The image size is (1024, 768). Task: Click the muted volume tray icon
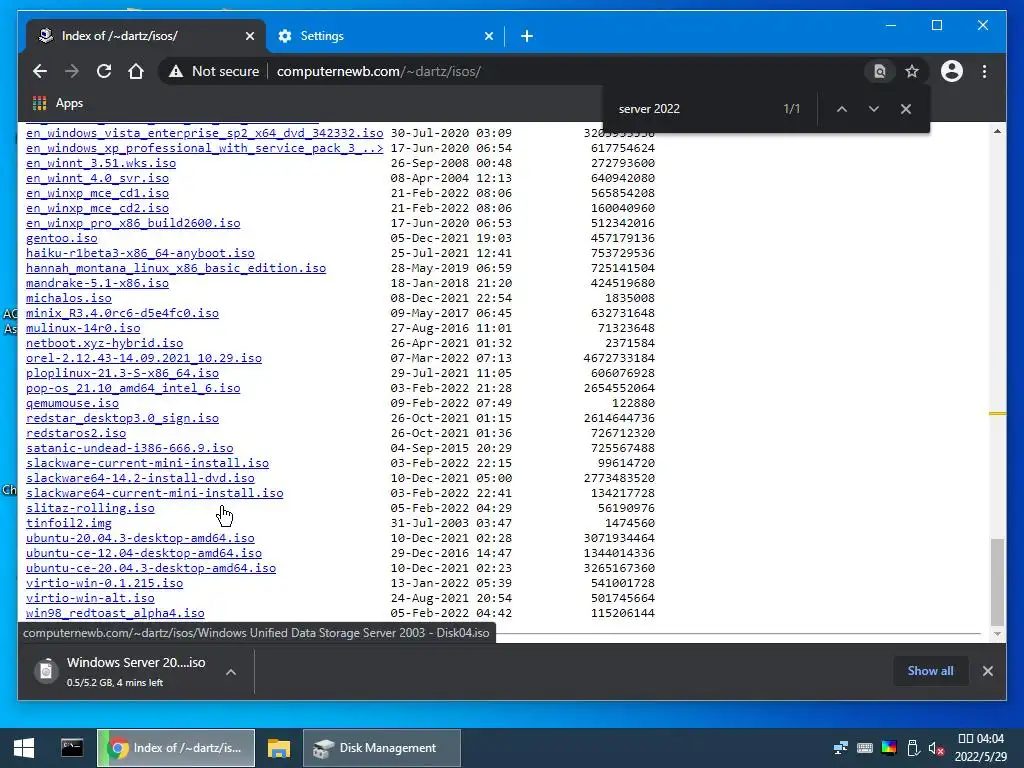pos(936,748)
